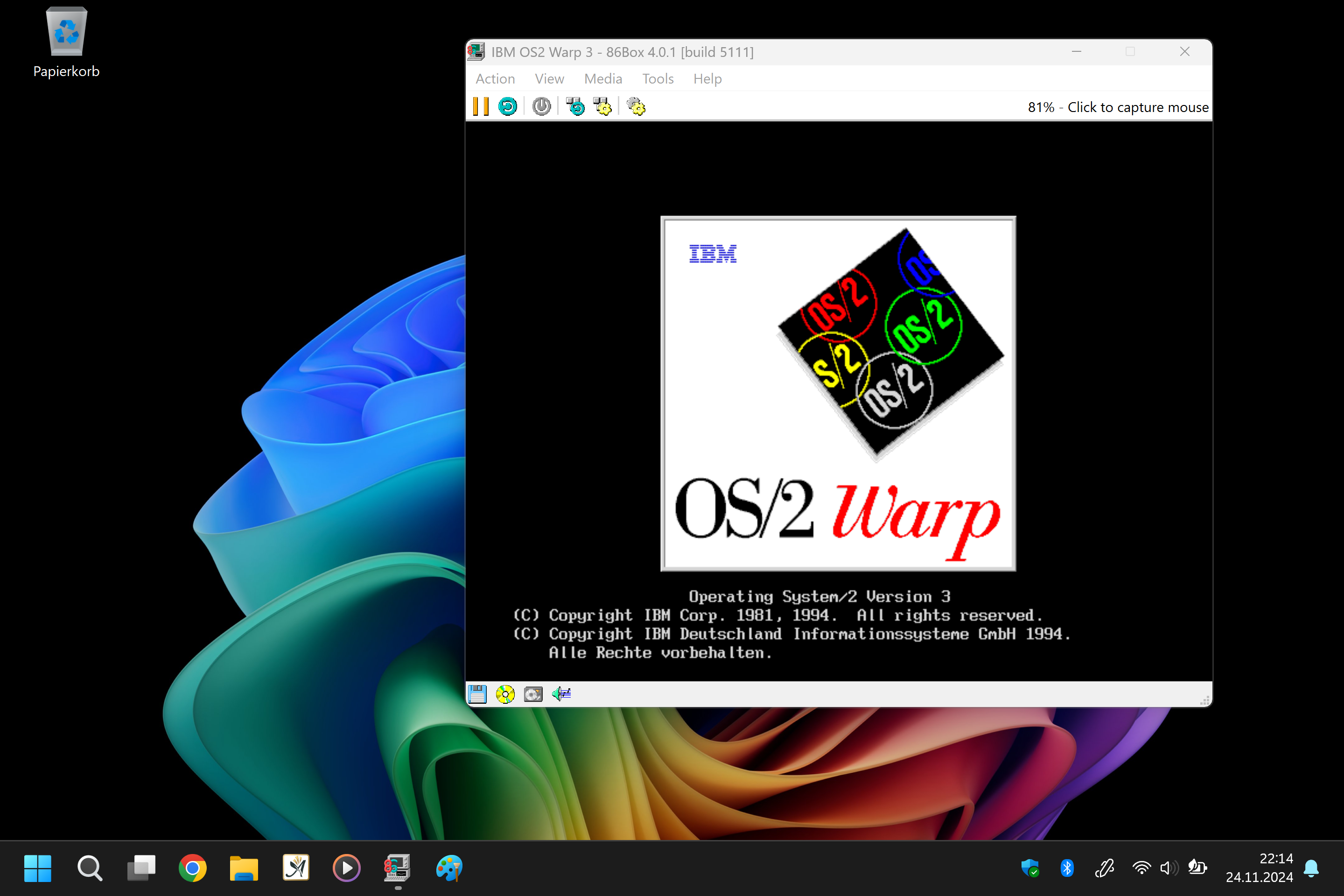Open Windows Search from taskbar
1344x896 pixels.
coord(90,868)
